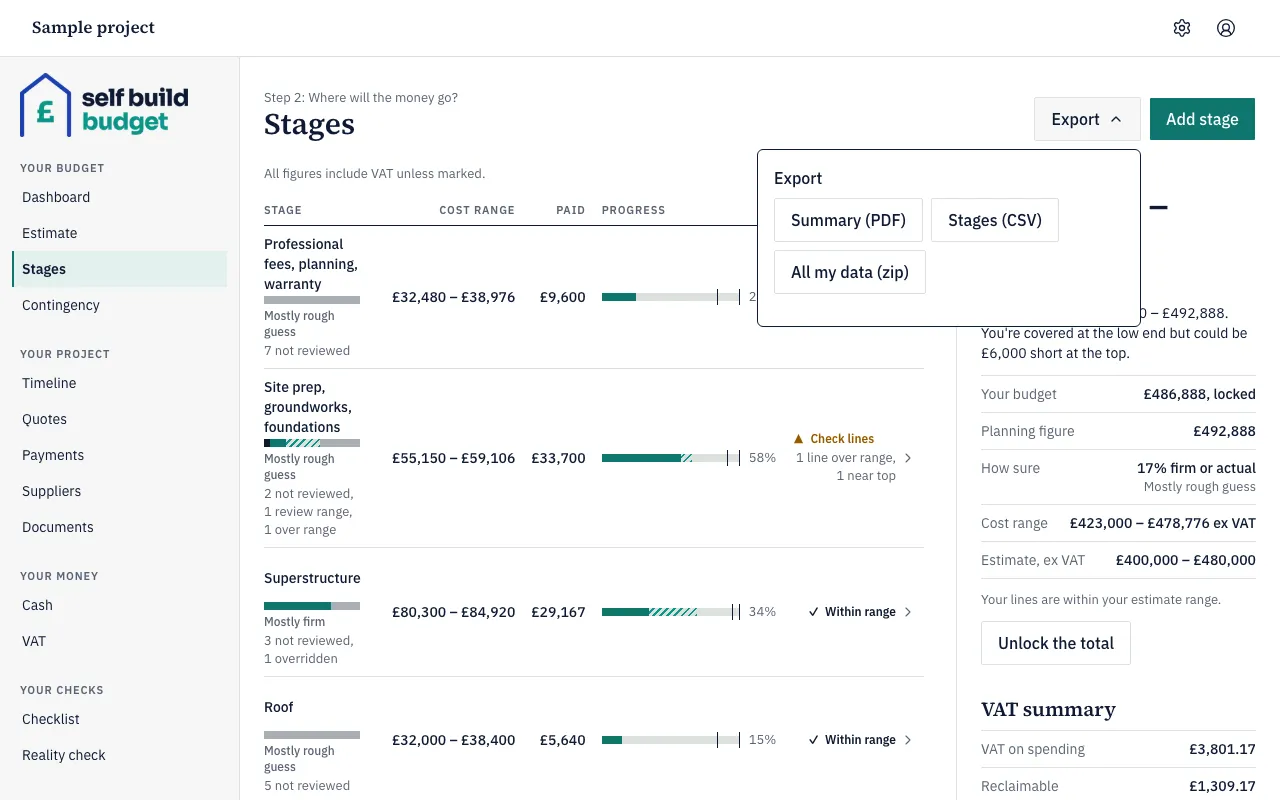Open Contingency from the sidebar
Image resolution: width=1280 pixels, height=800 pixels.
(x=120, y=305)
